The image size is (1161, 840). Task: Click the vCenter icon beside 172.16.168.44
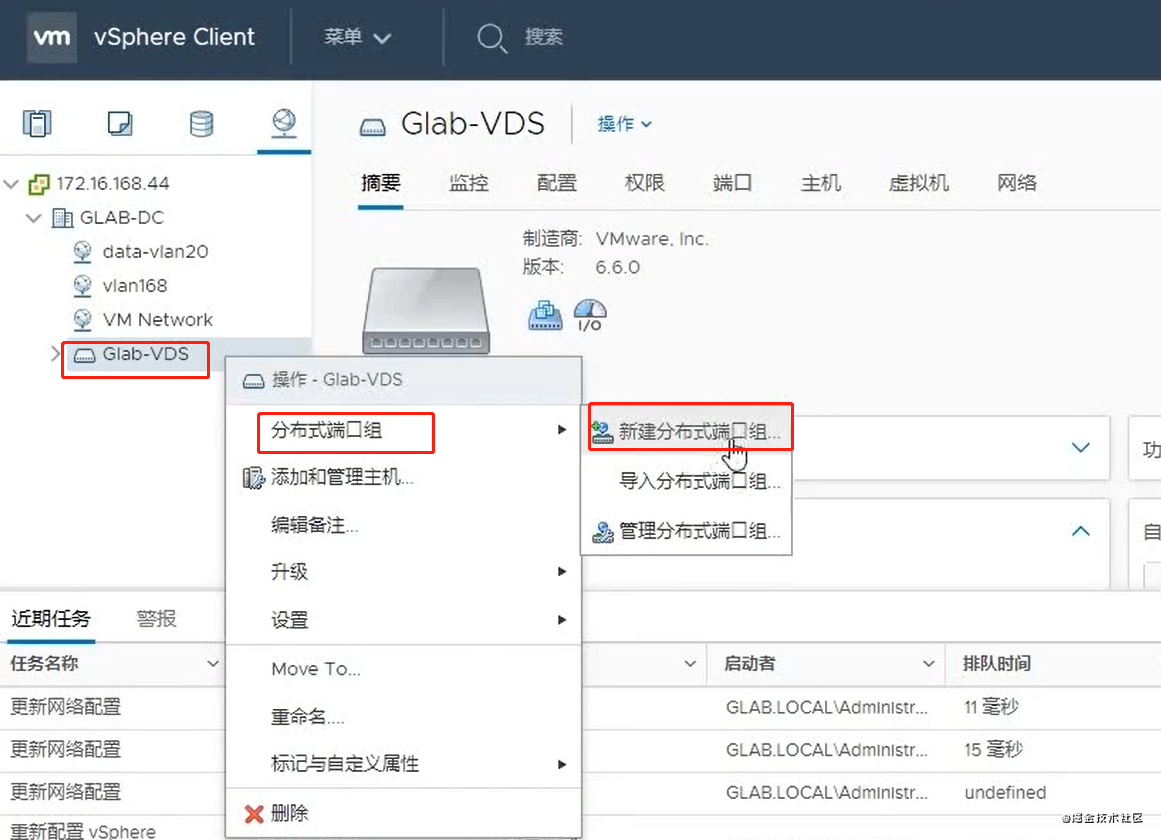pyautogui.click(x=39, y=184)
